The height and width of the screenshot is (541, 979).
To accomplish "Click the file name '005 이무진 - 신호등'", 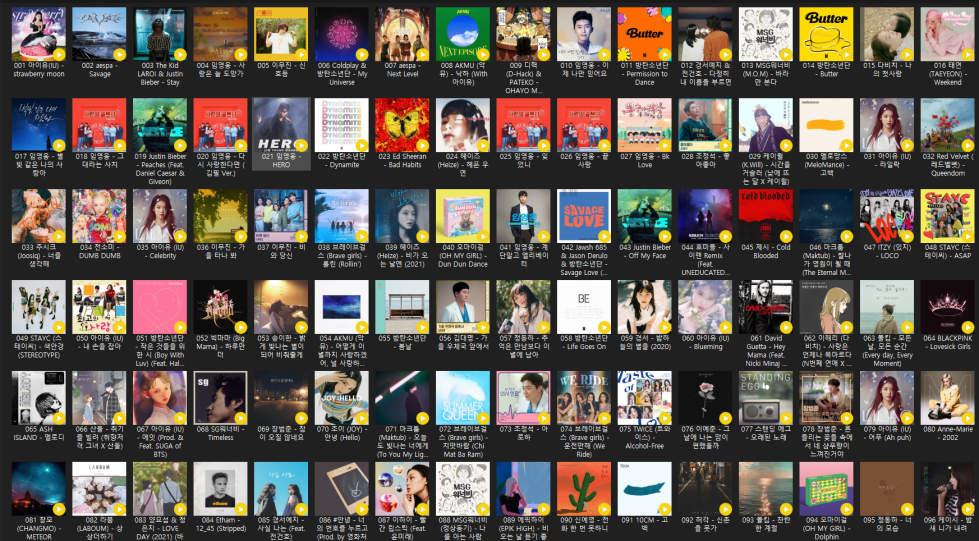I will pyautogui.click(x=281, y=69).
